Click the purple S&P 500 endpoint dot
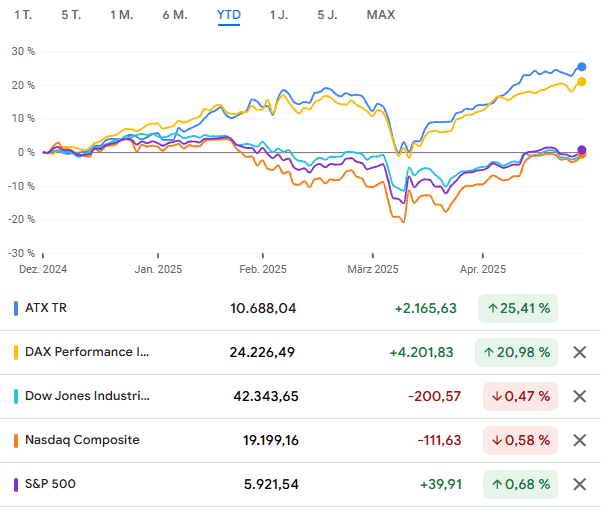The height and width of the screenshot is (512, 606). [x=582, y=150]
